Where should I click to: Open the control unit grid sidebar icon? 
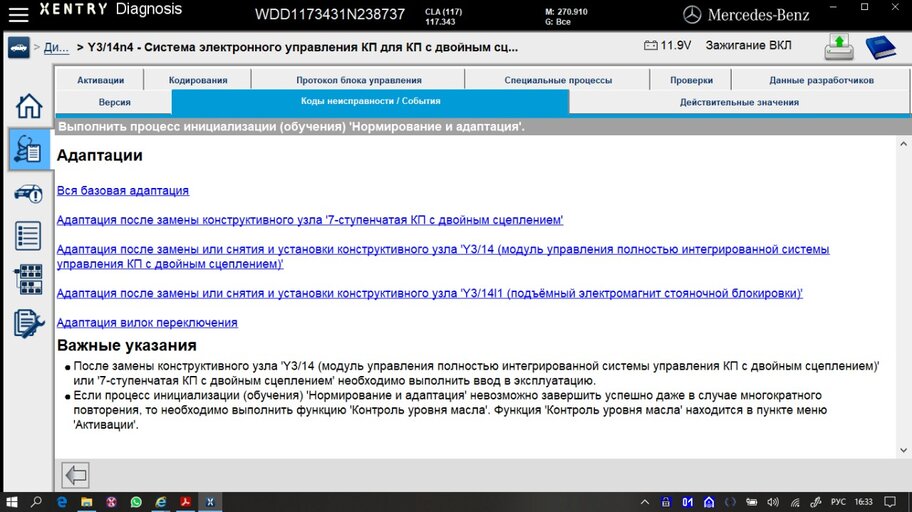(x=28, y=279)
